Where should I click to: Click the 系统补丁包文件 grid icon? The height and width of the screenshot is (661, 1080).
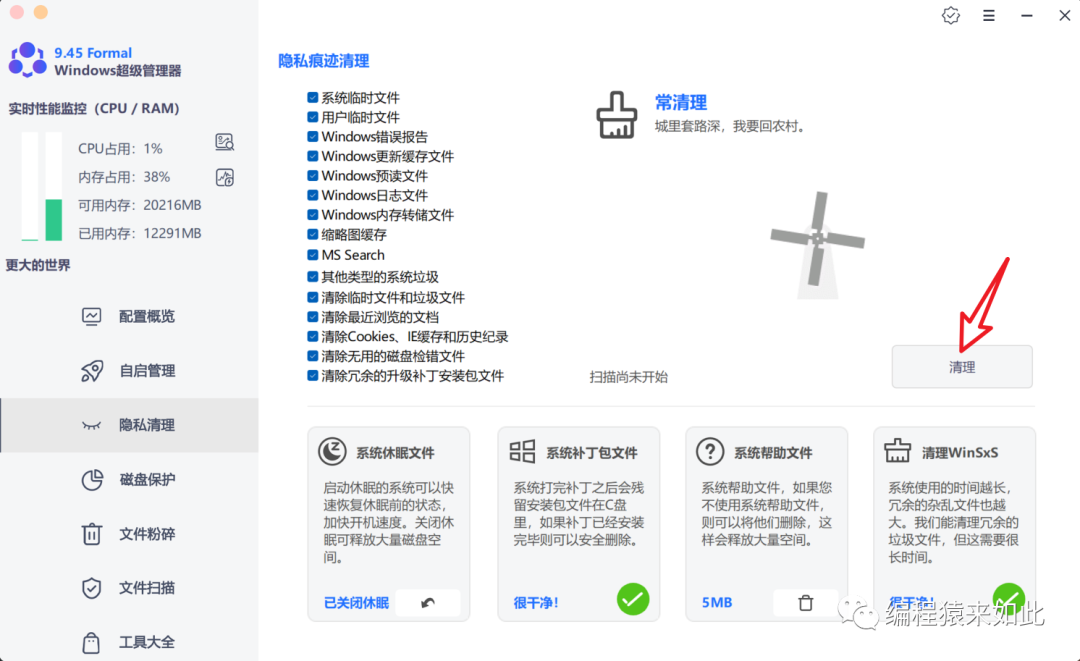522,452
